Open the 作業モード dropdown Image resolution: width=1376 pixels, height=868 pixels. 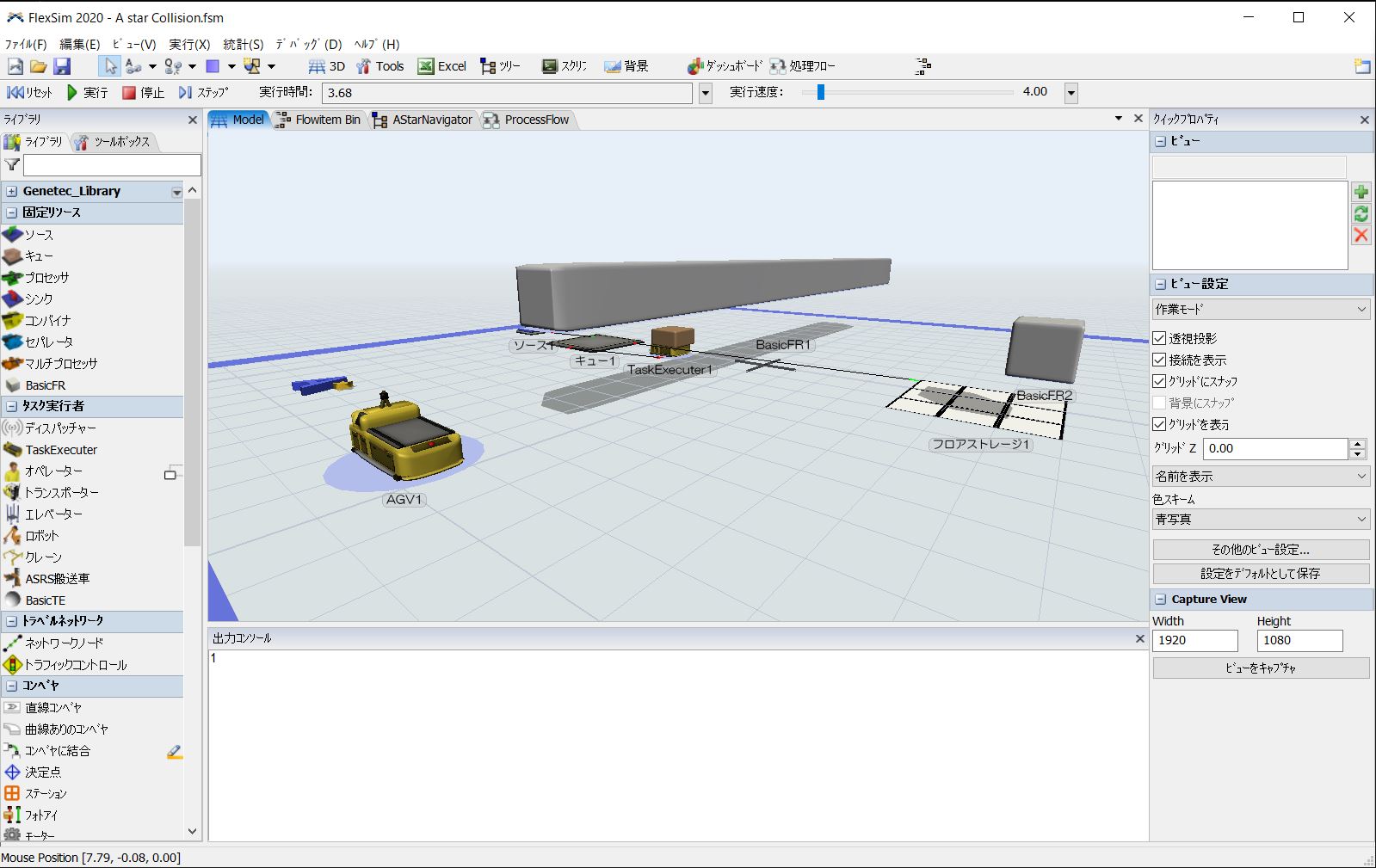[1261, 309]
